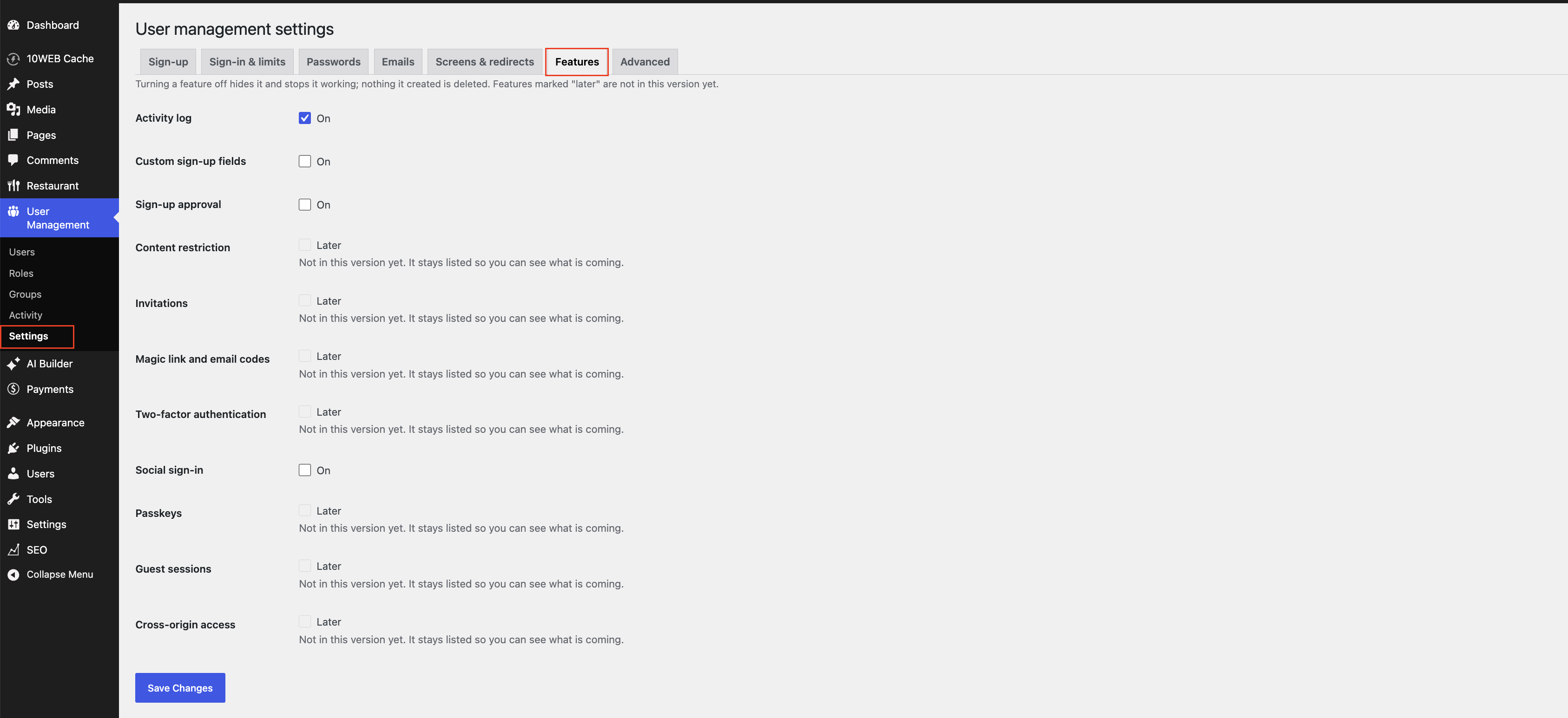Click the Appearance paintbrush icon
Image resolution: width=1568 pixels, height=718 pixels.
coord(13,422)
